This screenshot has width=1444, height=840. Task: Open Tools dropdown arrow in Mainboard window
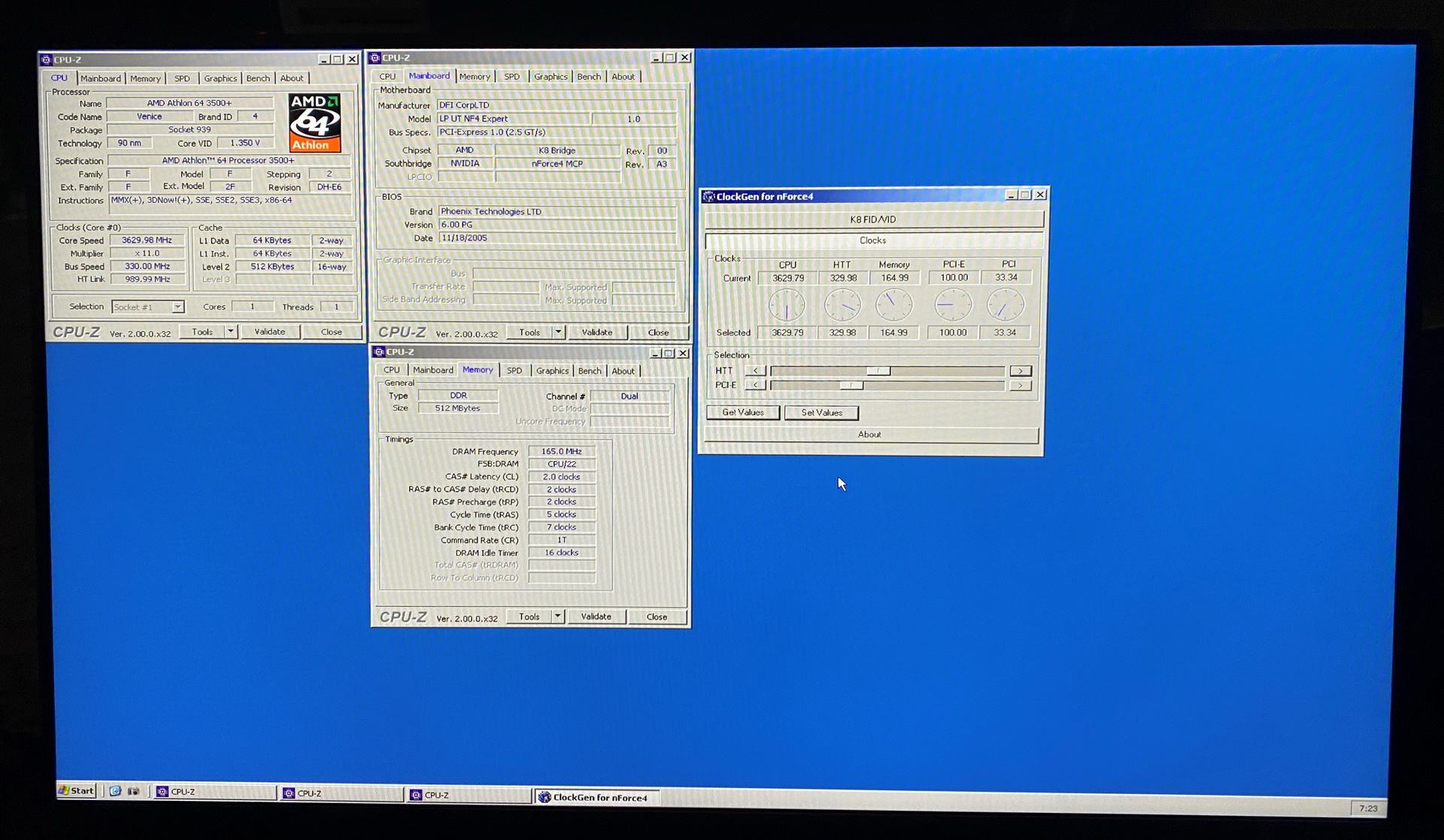click(x=558, y=332)
